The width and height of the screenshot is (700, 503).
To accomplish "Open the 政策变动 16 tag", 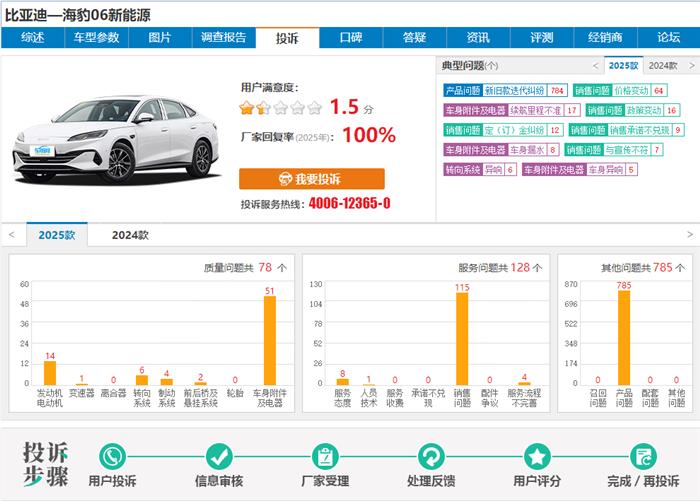I will click(633, 110).
